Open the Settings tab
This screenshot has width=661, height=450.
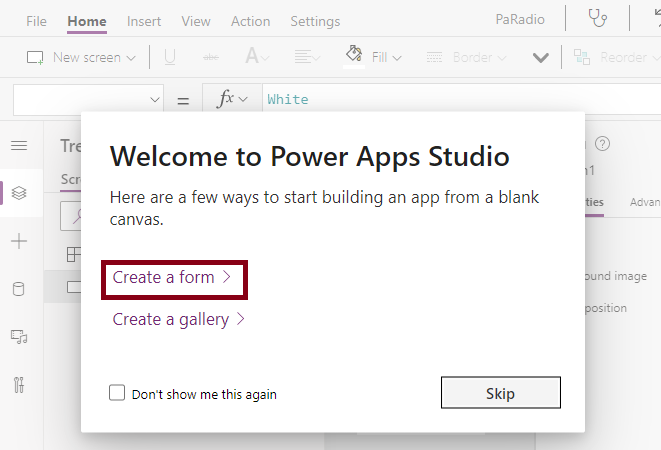pos(315,21)
